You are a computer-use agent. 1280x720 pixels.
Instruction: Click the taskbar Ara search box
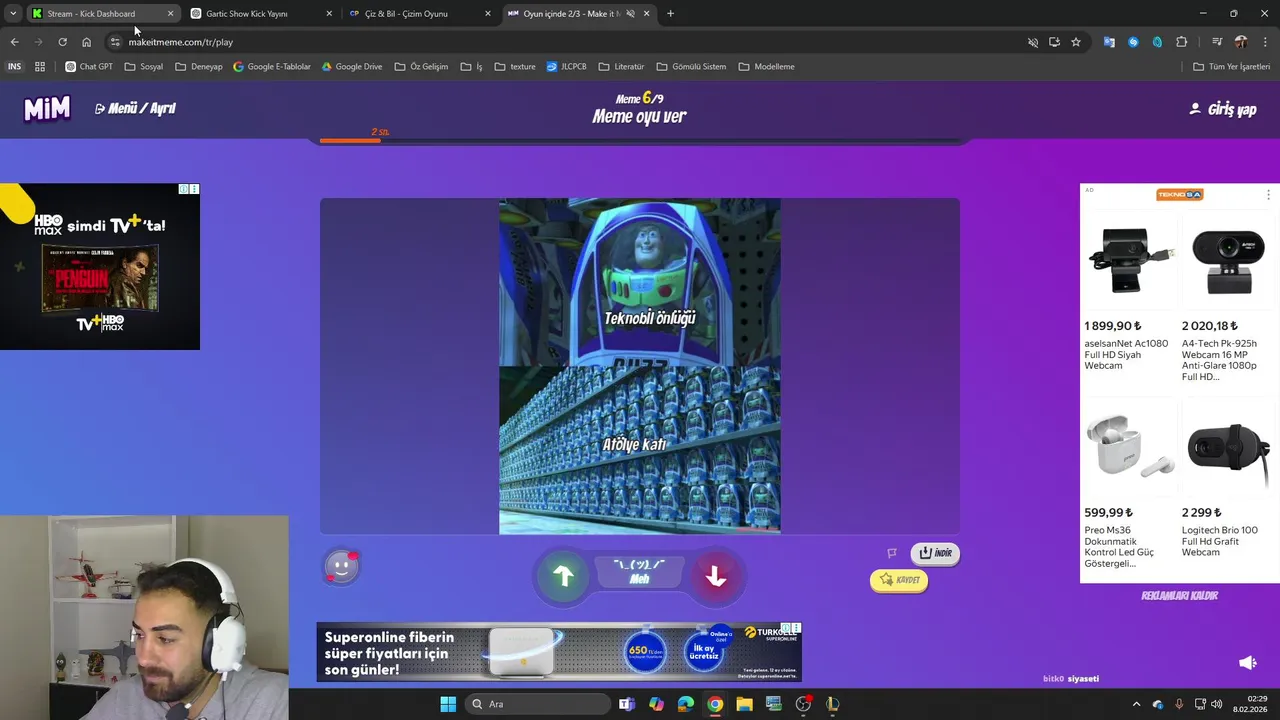pyautogui.click(x=536, y=704)
